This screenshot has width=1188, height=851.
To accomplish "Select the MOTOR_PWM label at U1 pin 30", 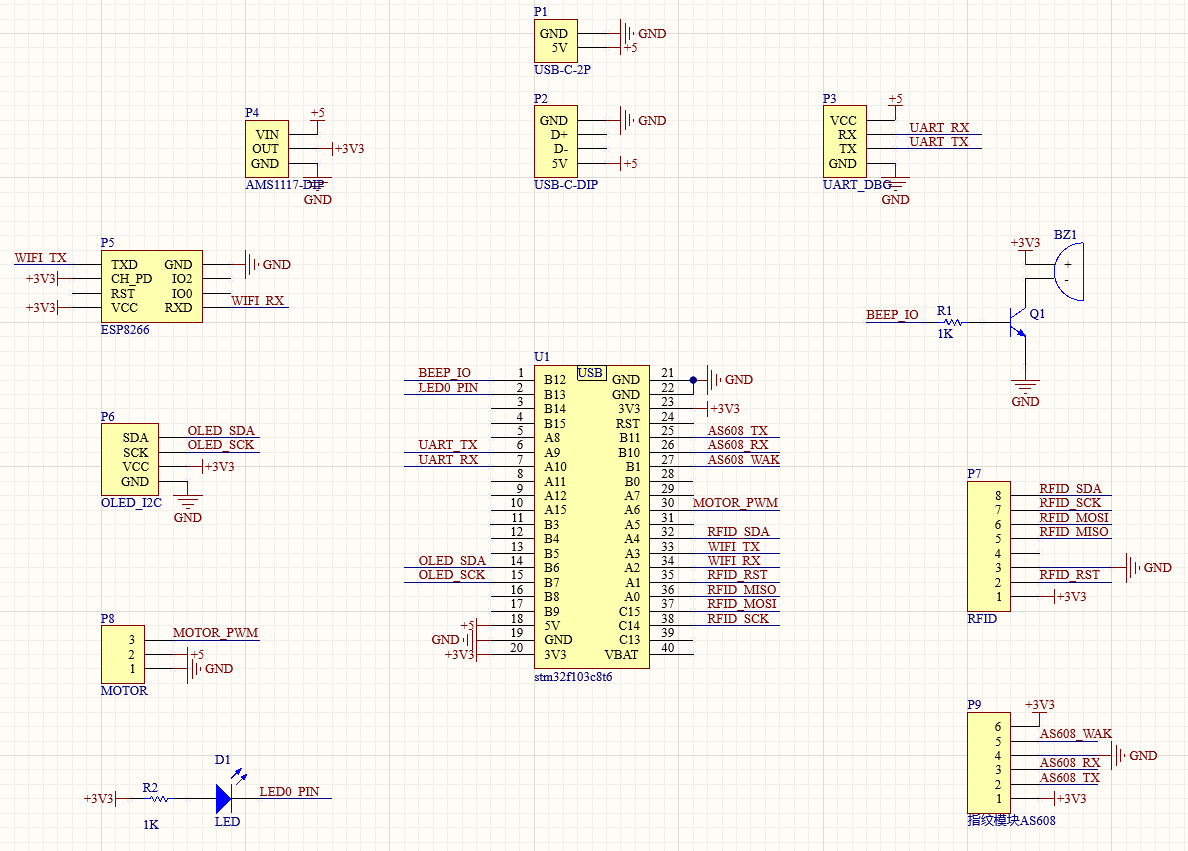I will tap(735, 502).
